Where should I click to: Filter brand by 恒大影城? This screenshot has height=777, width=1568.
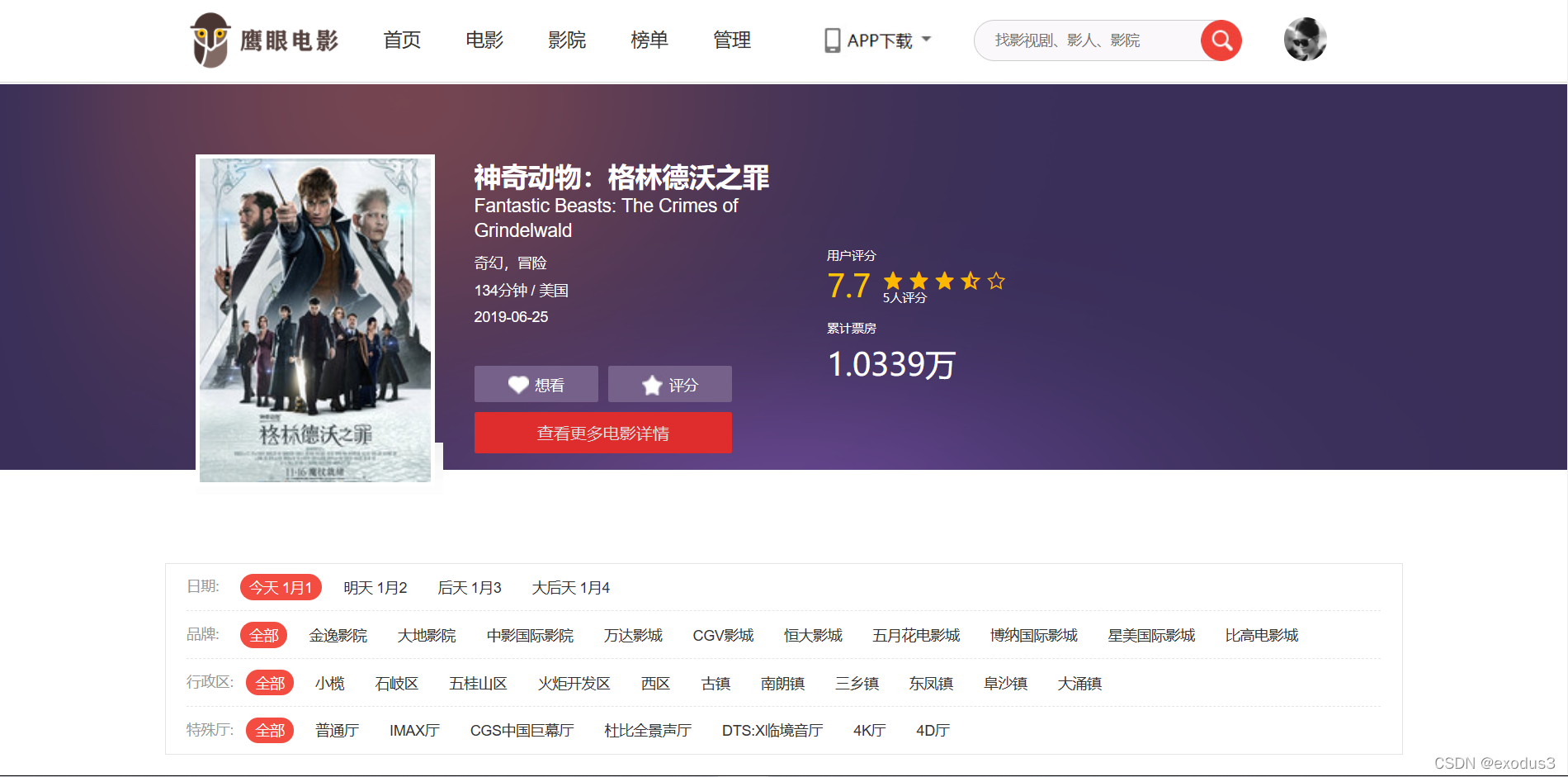tap(813, 635)
